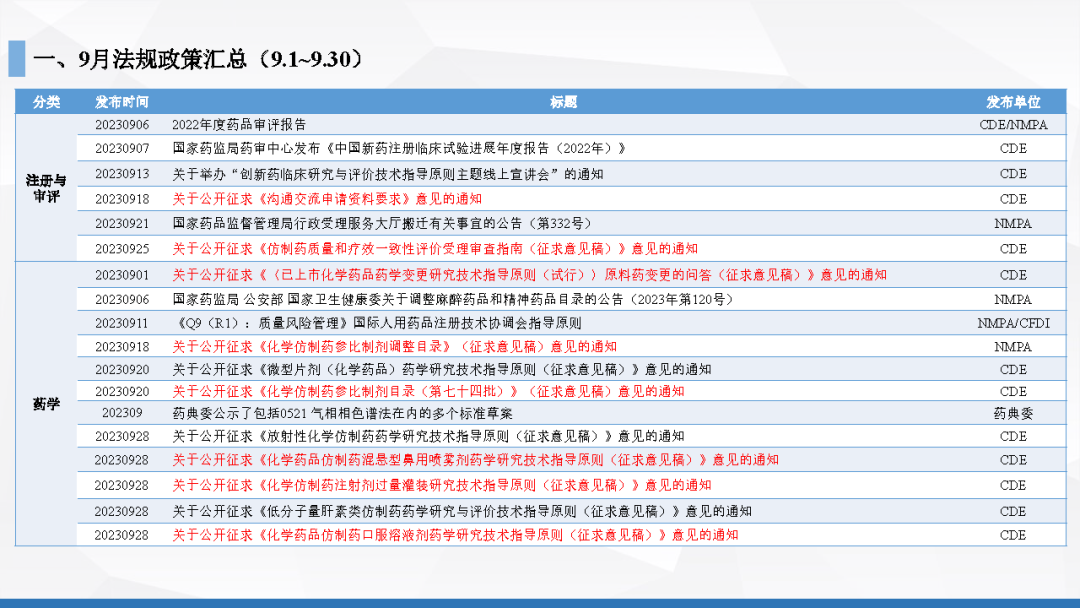Open the 参比制剂目录（第七十四批）notice link
This screenshot has width=1080, height=608.
click(x=428, y=391)
